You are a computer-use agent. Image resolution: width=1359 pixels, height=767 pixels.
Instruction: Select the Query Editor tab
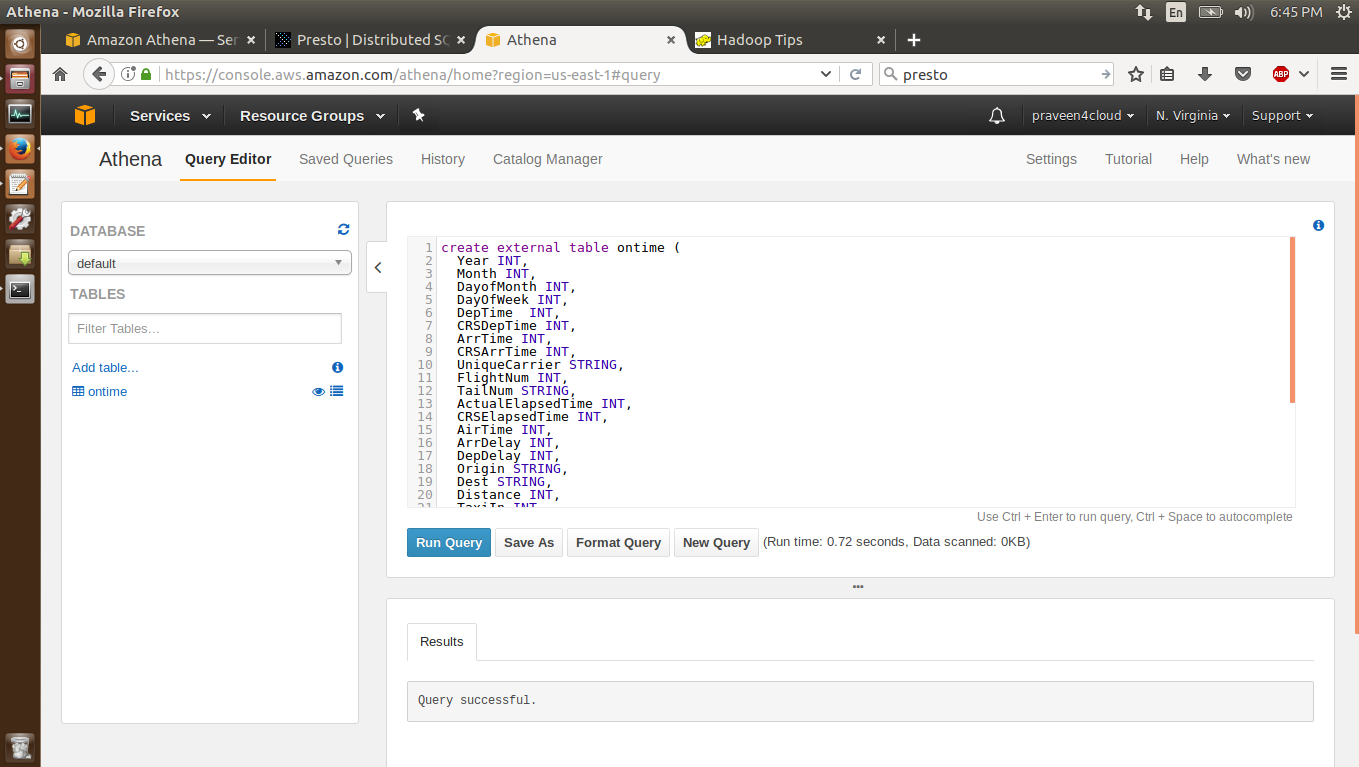point(228,159)
